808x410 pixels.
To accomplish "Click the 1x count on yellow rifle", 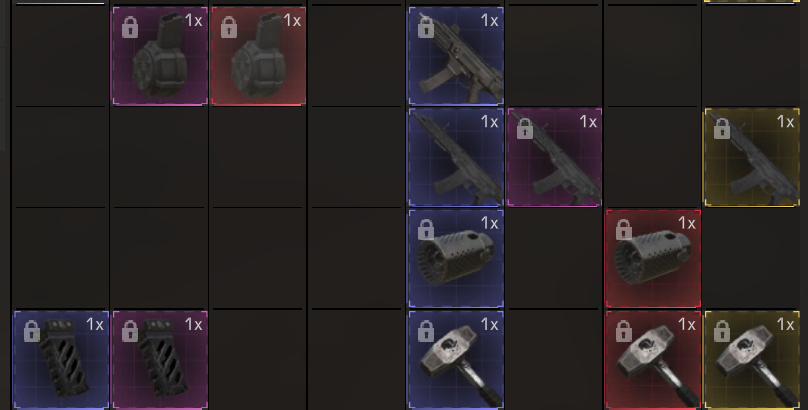I will click(786, 122).
